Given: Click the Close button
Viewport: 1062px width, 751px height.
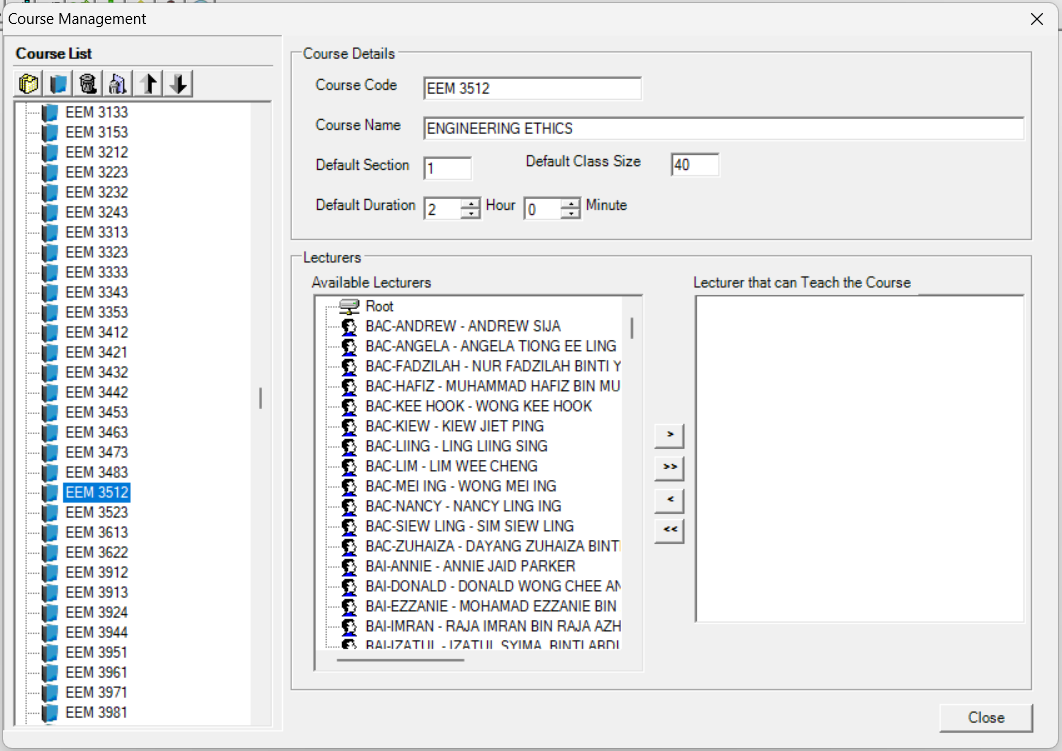Looking at the screenshot, I should click(985, 718).
